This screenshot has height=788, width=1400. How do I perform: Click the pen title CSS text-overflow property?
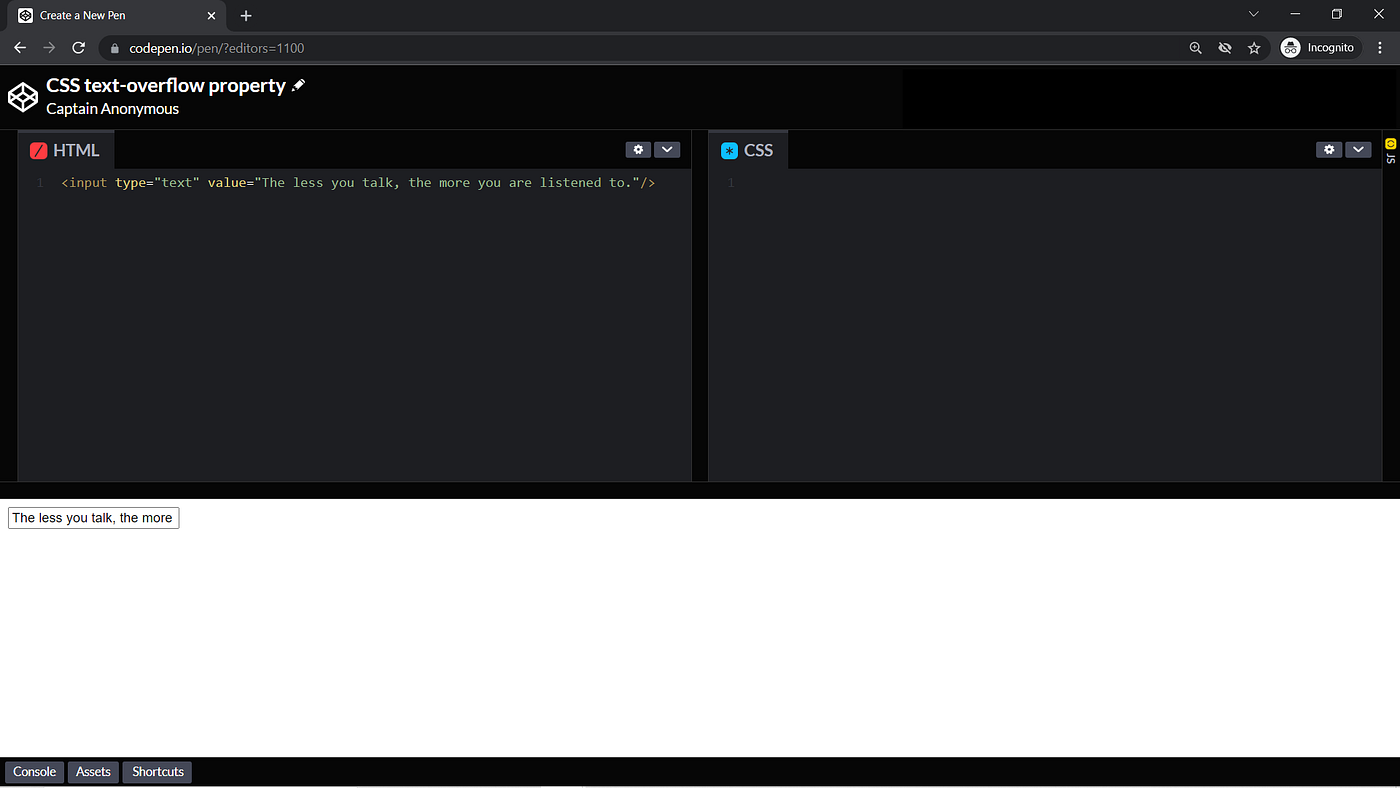[x=166, y=86]
